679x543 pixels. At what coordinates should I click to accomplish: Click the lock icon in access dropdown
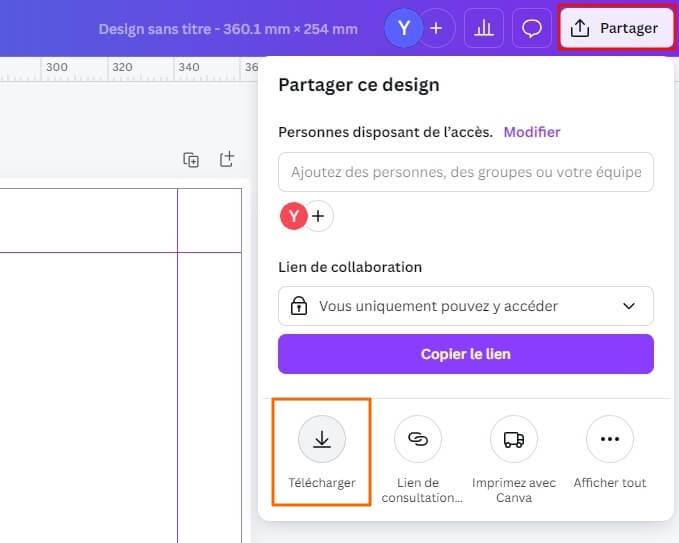[x=299, y=306]
